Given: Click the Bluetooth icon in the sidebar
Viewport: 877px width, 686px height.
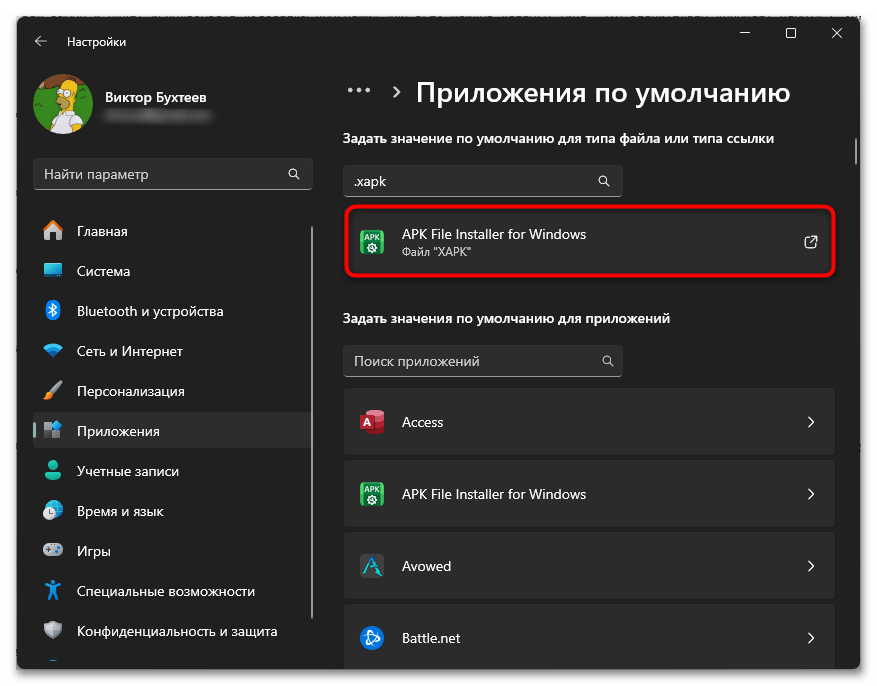Looking at the screenshot, I should [53, 311].
